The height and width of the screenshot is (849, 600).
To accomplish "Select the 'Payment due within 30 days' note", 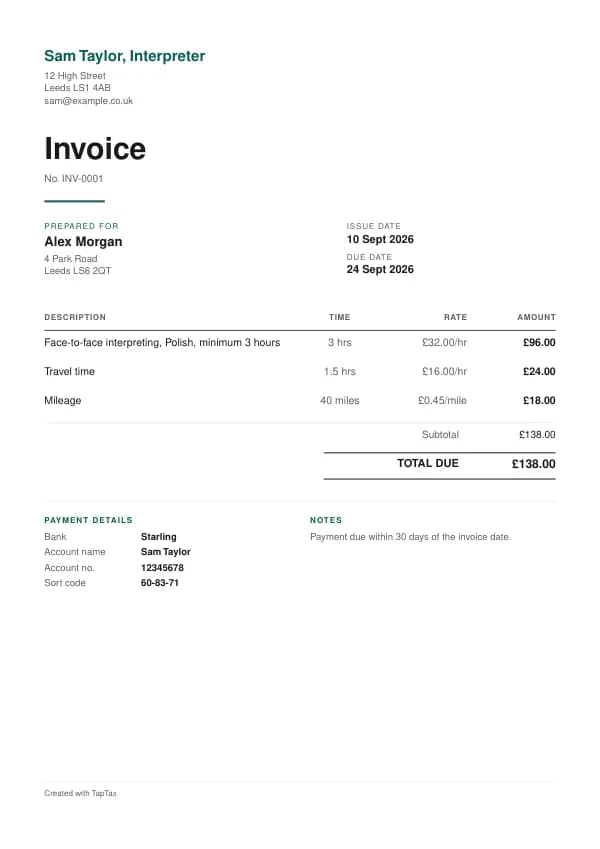I will click(x=410, y=537).
